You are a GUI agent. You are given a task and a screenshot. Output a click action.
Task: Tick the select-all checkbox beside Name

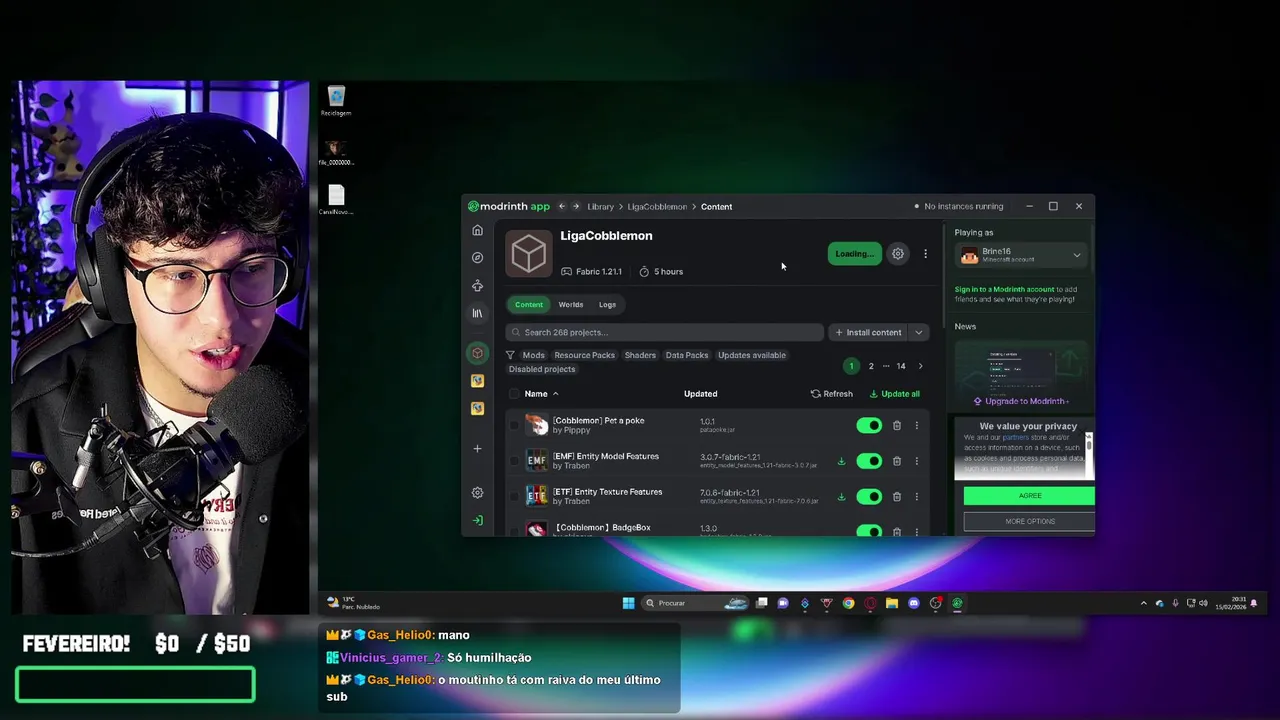(514, 394)
